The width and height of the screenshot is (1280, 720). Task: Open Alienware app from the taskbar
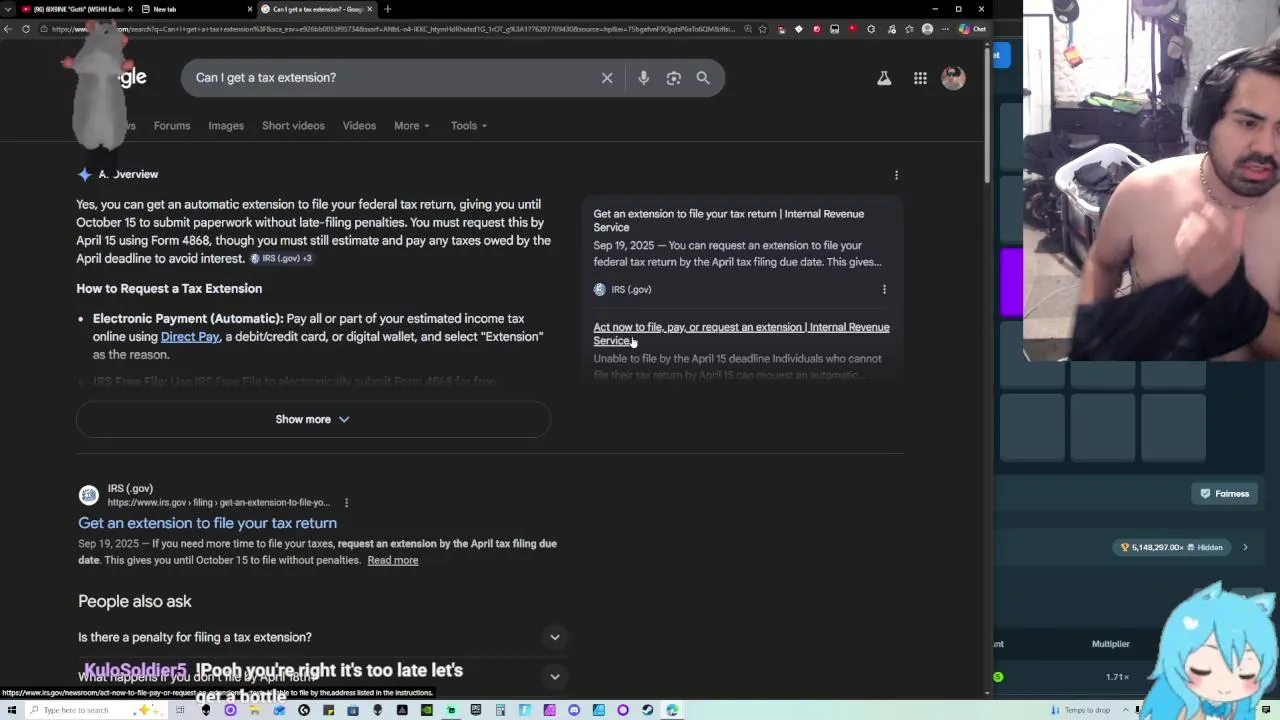pyautogui.click(x=206, y=710)
